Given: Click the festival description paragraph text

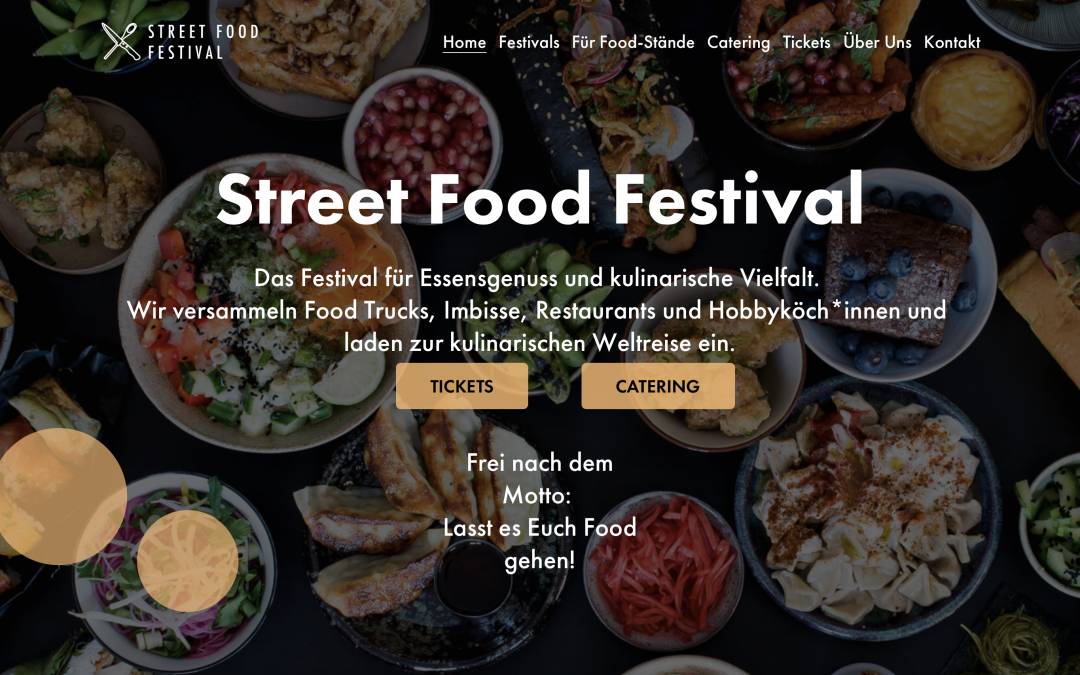Looking at the screenshot, I should click(540, 310).
